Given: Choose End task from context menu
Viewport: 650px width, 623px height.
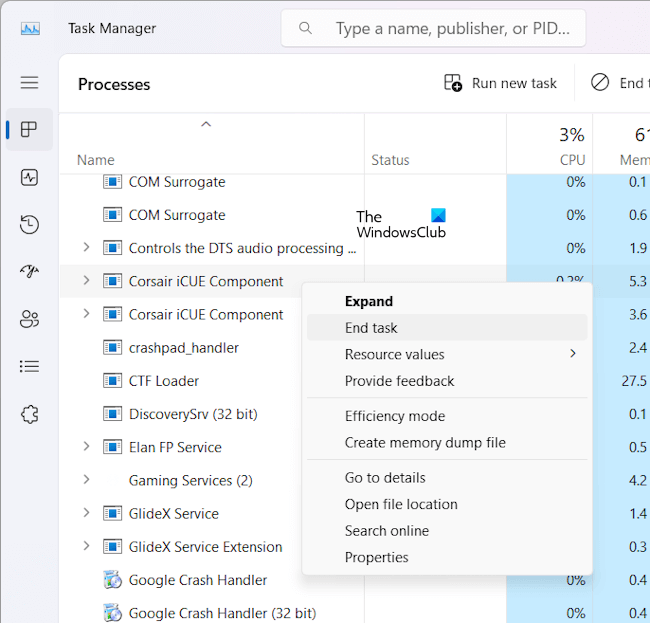Looking at the screenshot, I should click(x=371, y=328).
